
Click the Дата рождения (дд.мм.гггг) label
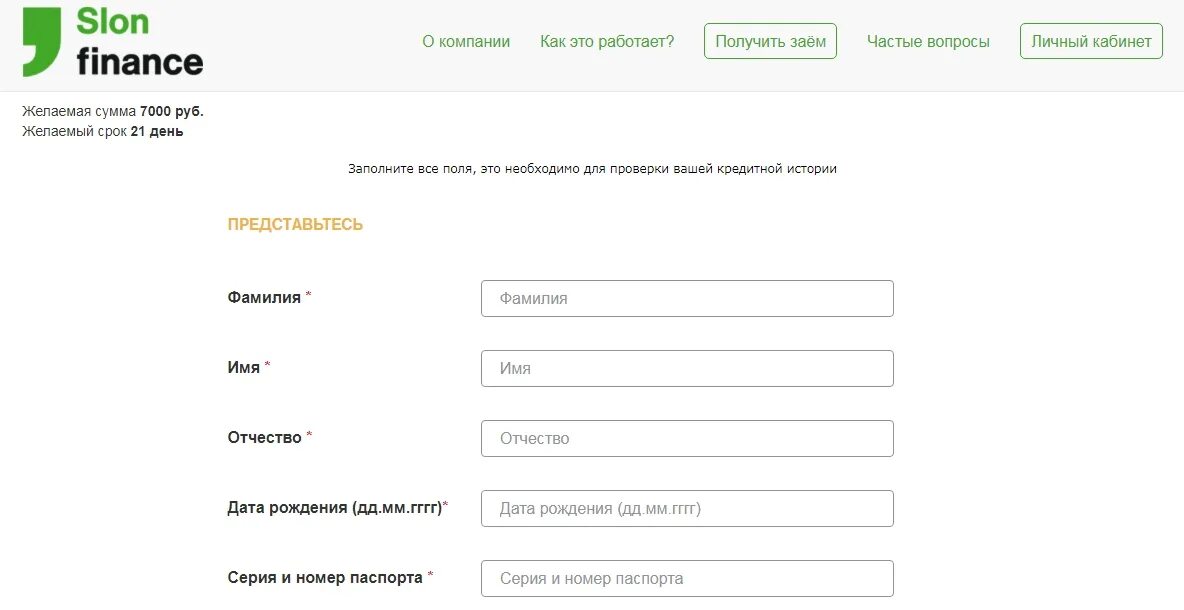pyautogui.click(x=335, y=507)
